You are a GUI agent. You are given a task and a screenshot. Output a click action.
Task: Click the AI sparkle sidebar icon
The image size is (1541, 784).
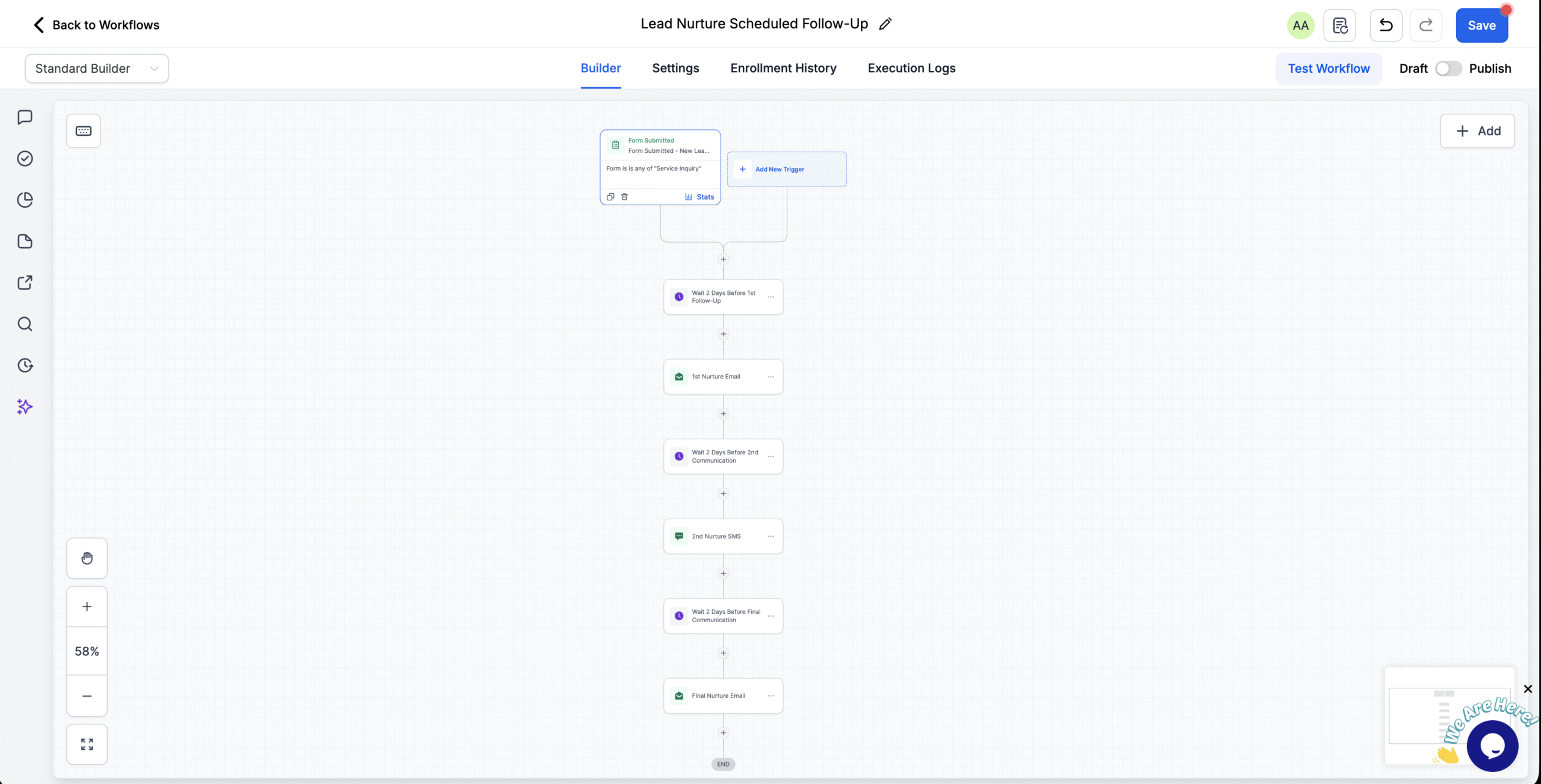click(x=25, y=407)
